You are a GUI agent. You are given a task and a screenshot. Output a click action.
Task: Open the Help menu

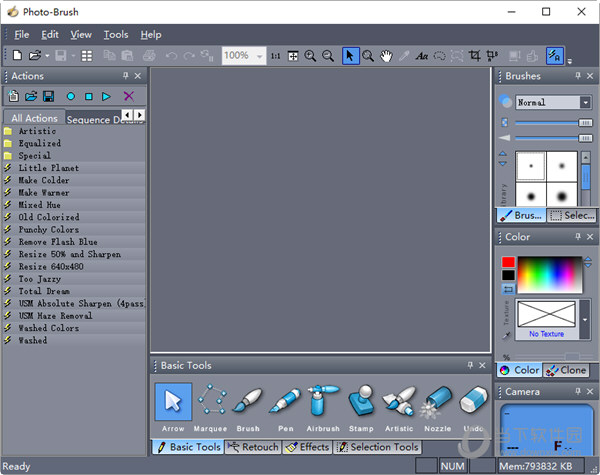[151, 35]
